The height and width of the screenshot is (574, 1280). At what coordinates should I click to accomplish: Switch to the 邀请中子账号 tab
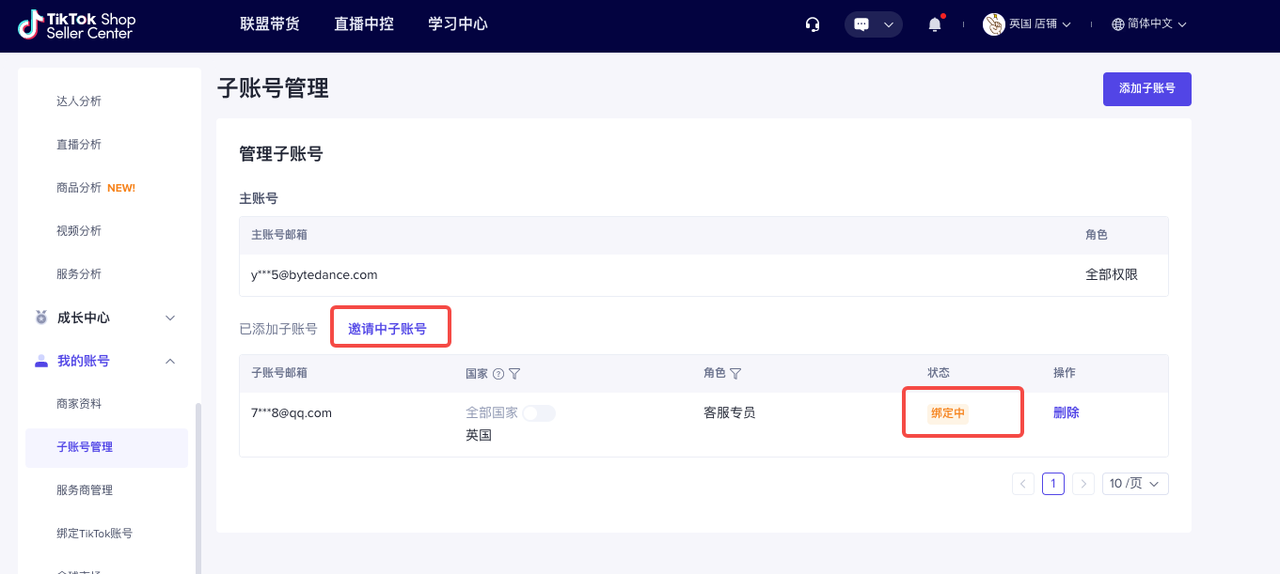[387, 329]
